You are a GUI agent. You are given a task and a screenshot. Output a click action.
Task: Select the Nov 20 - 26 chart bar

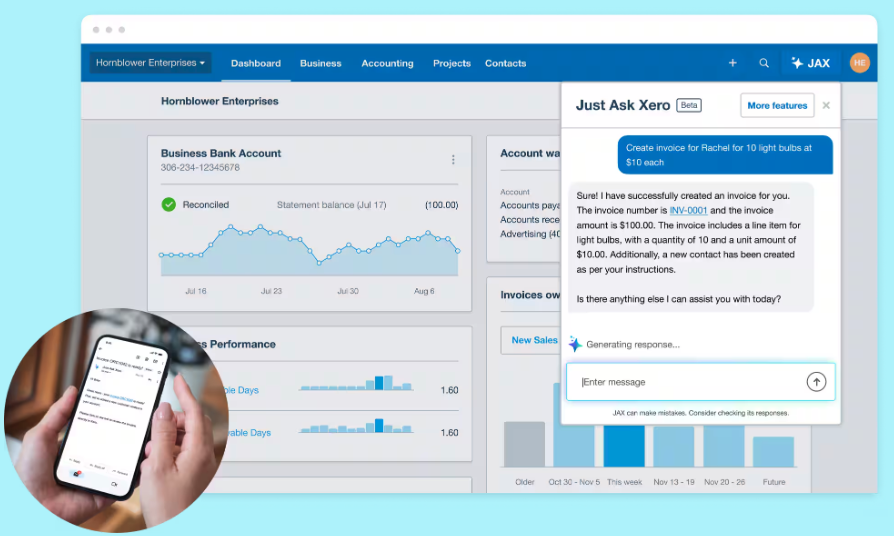click(x=724, y=446)
